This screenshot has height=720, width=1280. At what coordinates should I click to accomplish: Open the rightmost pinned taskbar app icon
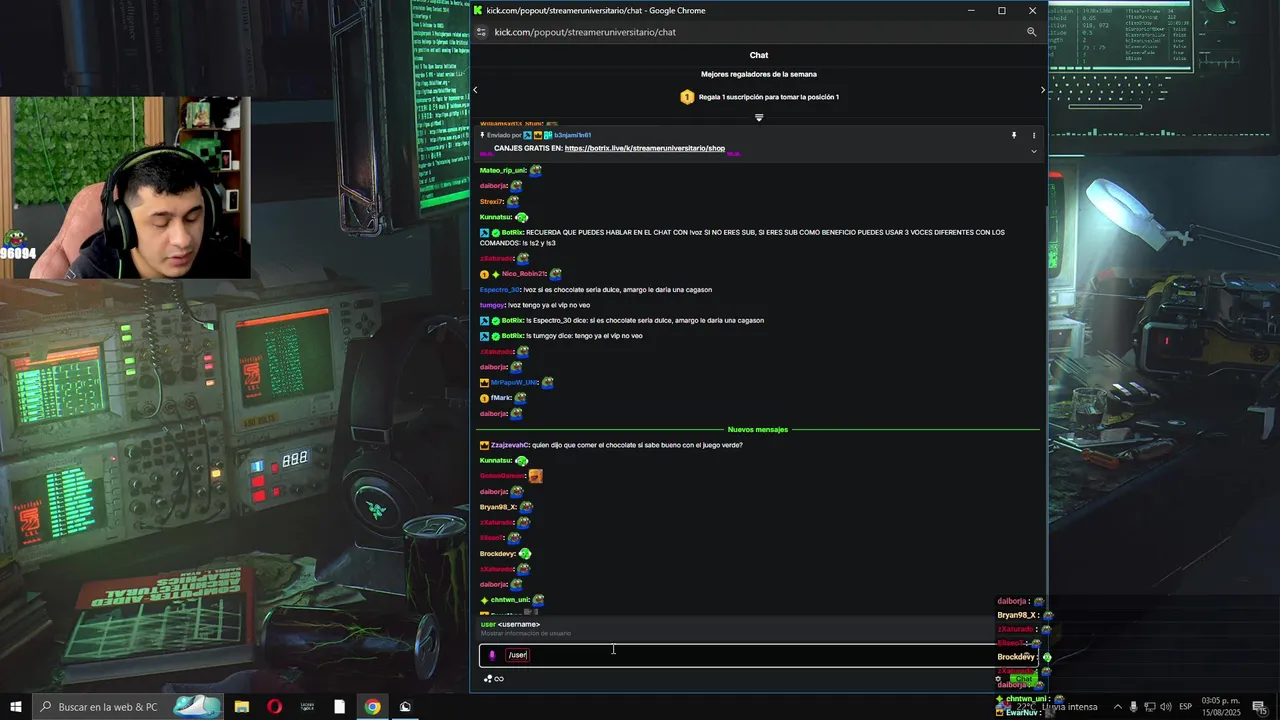(405, 707)
